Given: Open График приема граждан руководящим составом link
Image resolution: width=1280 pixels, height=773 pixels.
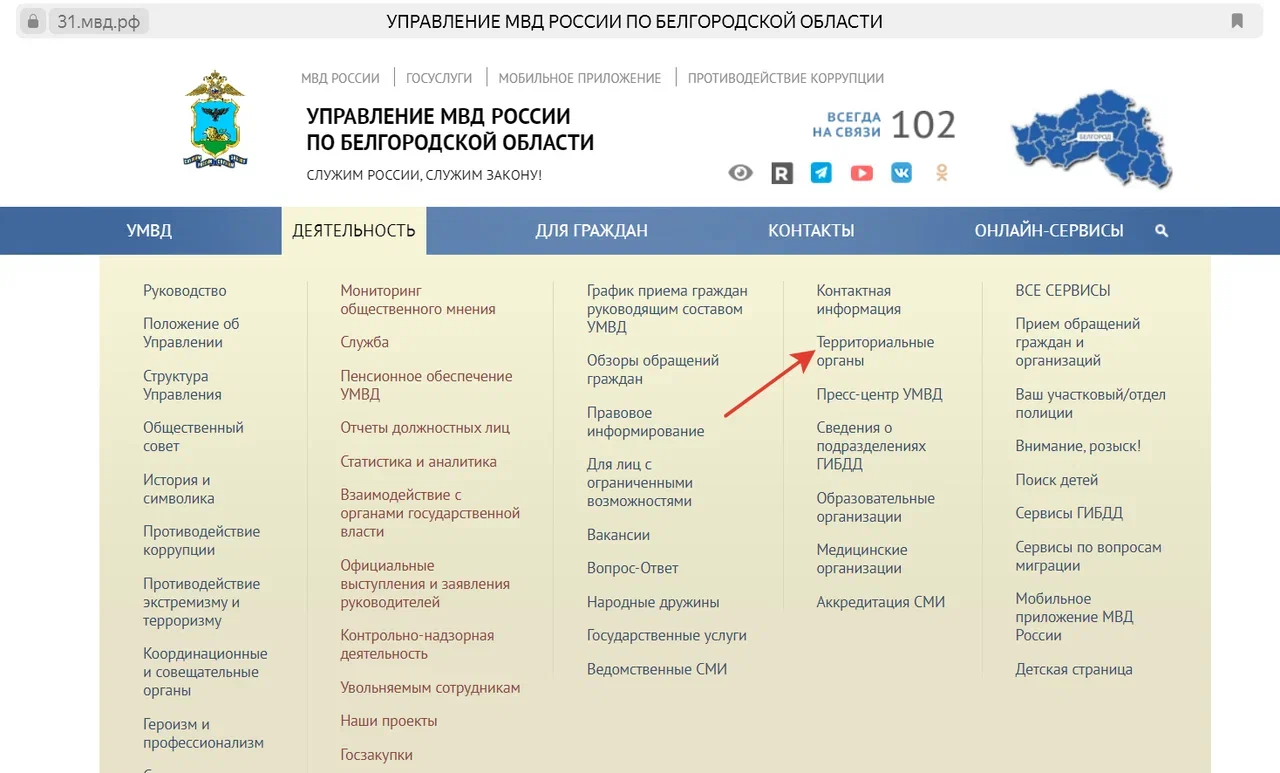Looking at the screenshot, I should [x=667, y=309].
